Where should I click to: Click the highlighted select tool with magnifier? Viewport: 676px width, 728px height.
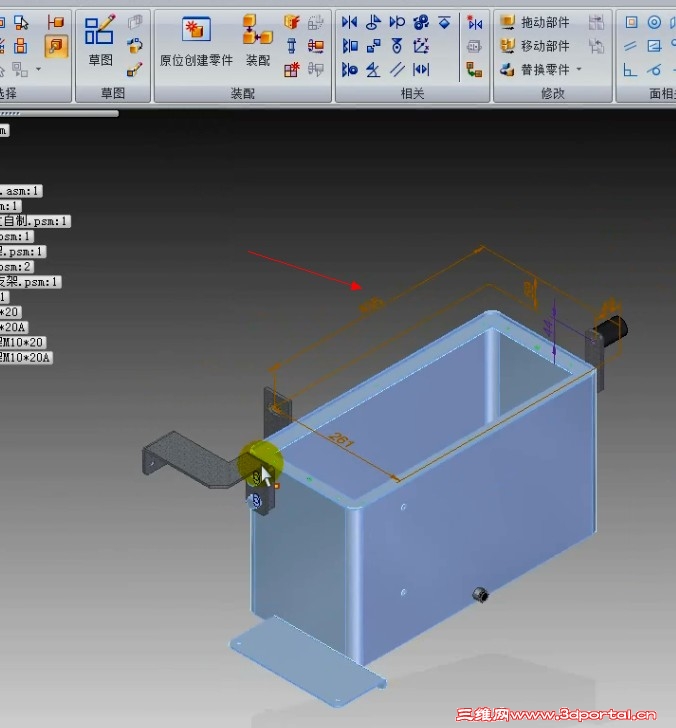[56, 46]
